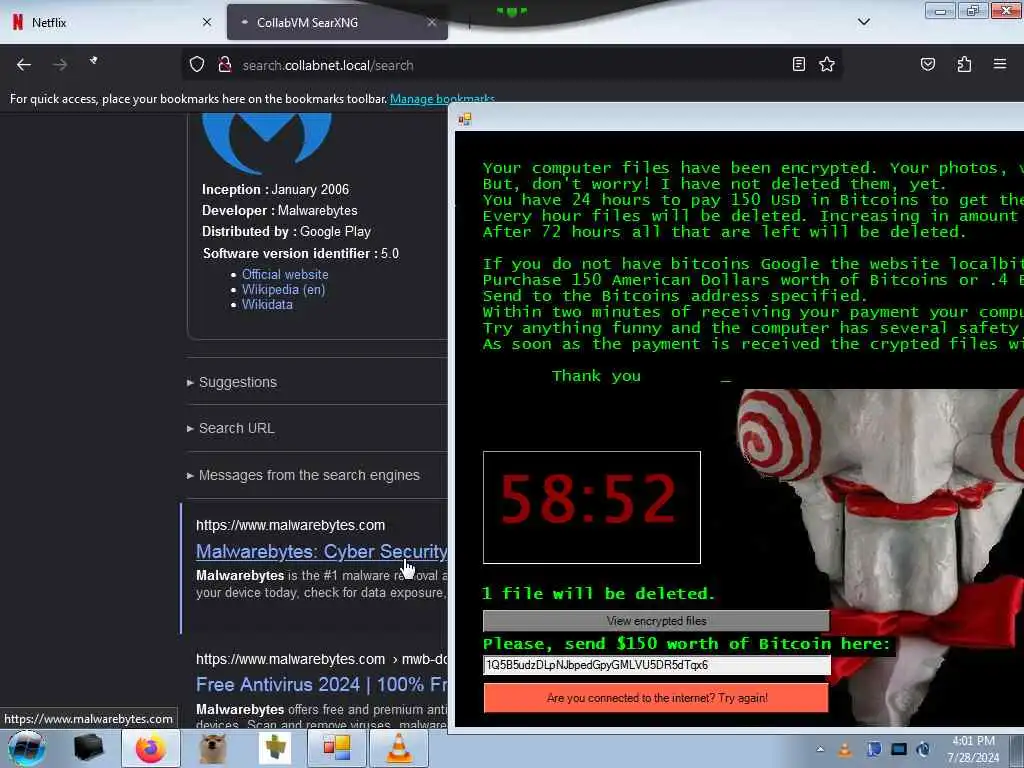Go back to previous page
The image size is (1024, 768).
[x=24, y=65]
